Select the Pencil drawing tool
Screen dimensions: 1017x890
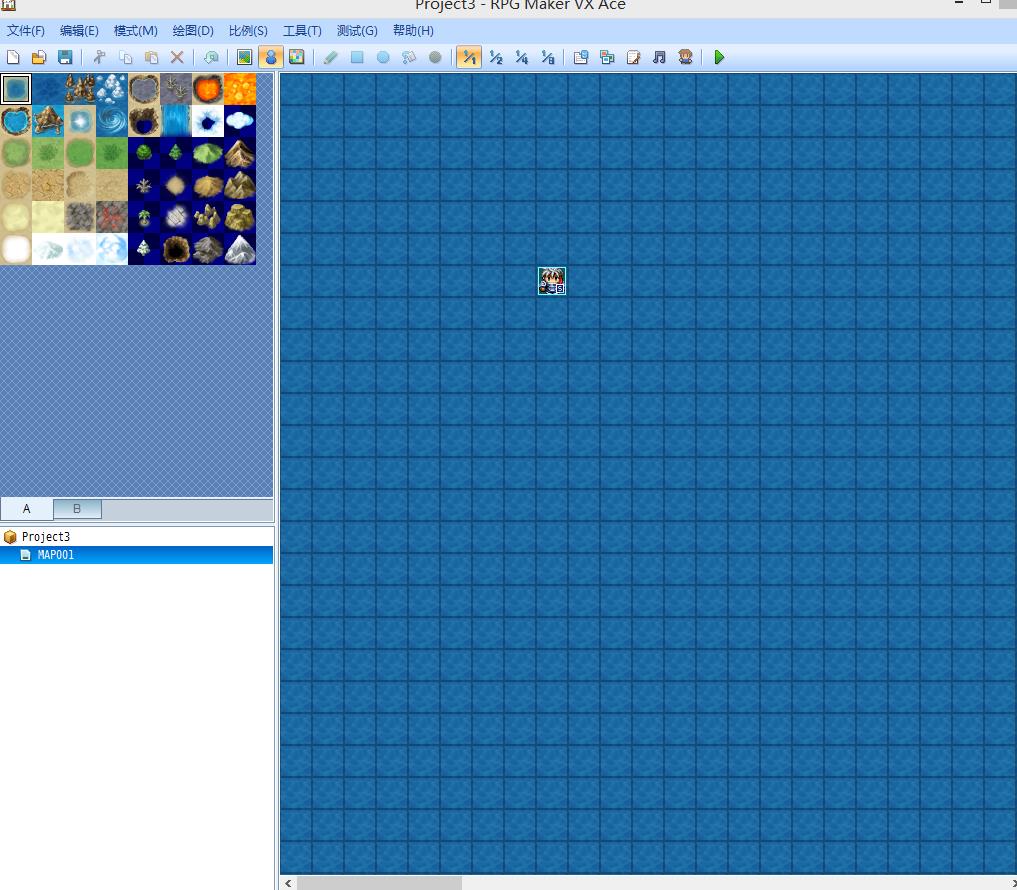tap(331, 58)
